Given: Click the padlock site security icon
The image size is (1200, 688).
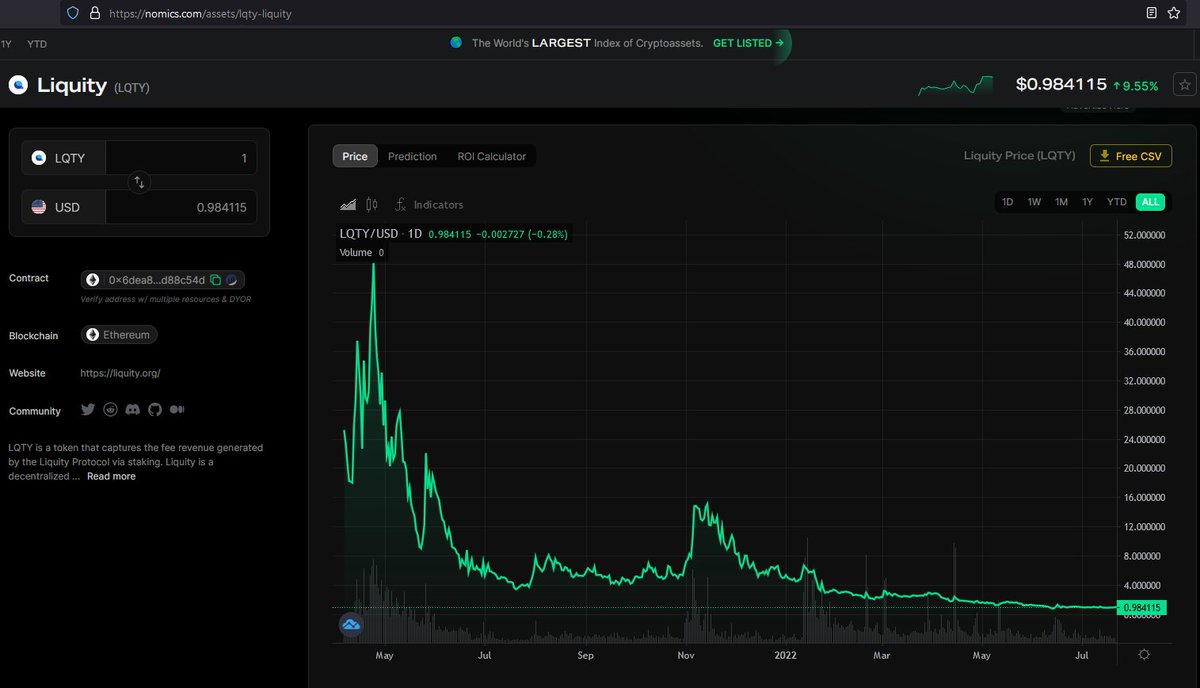Looking at the screenshot, I should click(x=95, y=13).
